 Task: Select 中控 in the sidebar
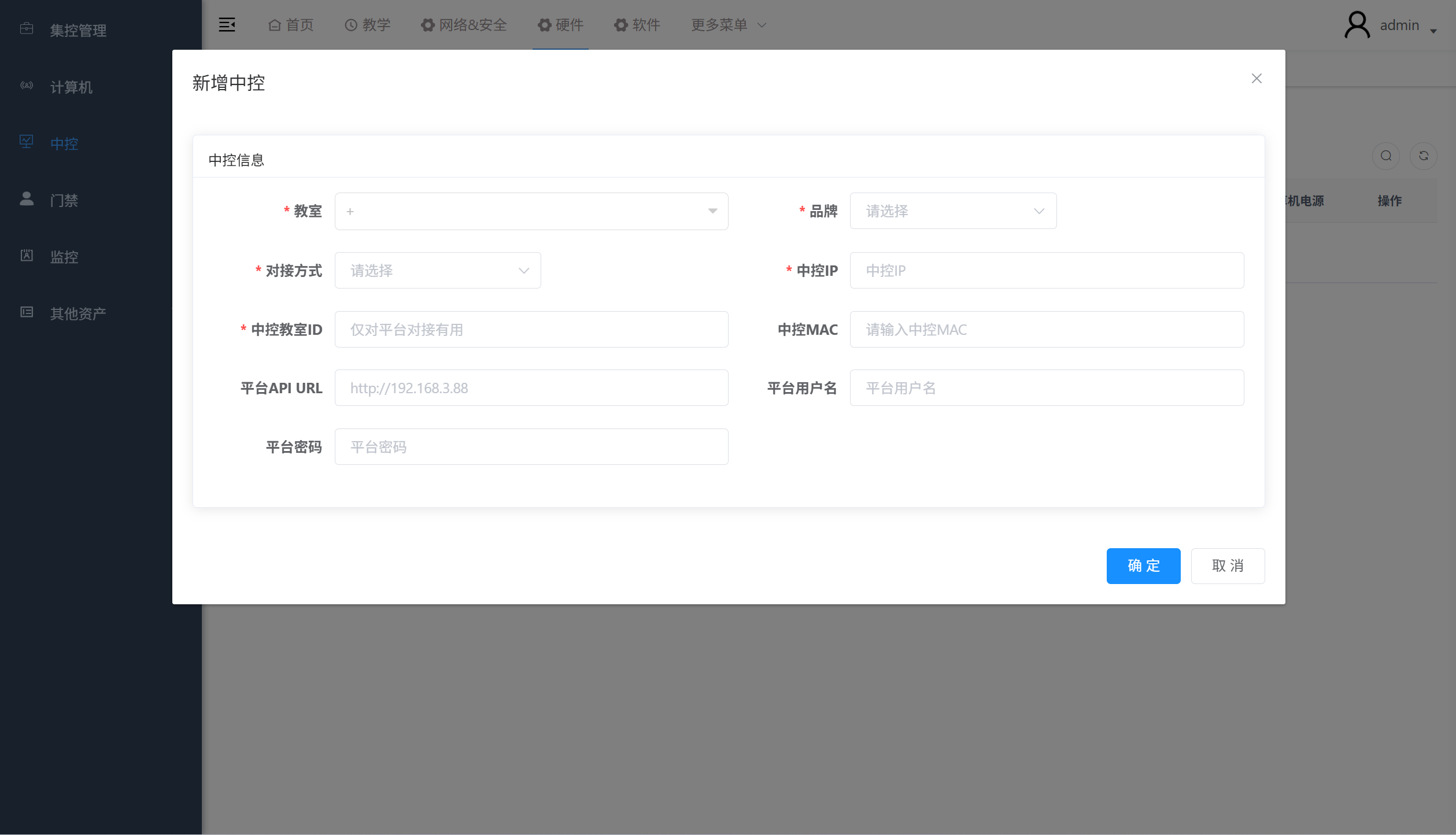click(64, 143)
